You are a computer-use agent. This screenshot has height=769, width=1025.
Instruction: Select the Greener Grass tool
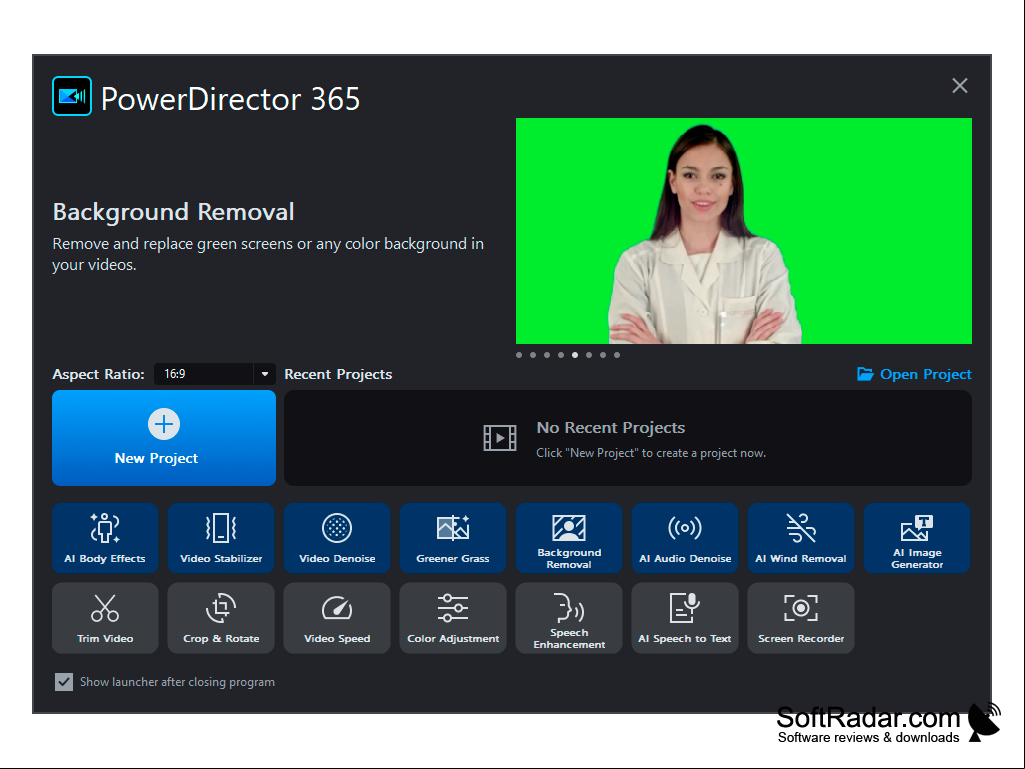(x=453, y=538)
